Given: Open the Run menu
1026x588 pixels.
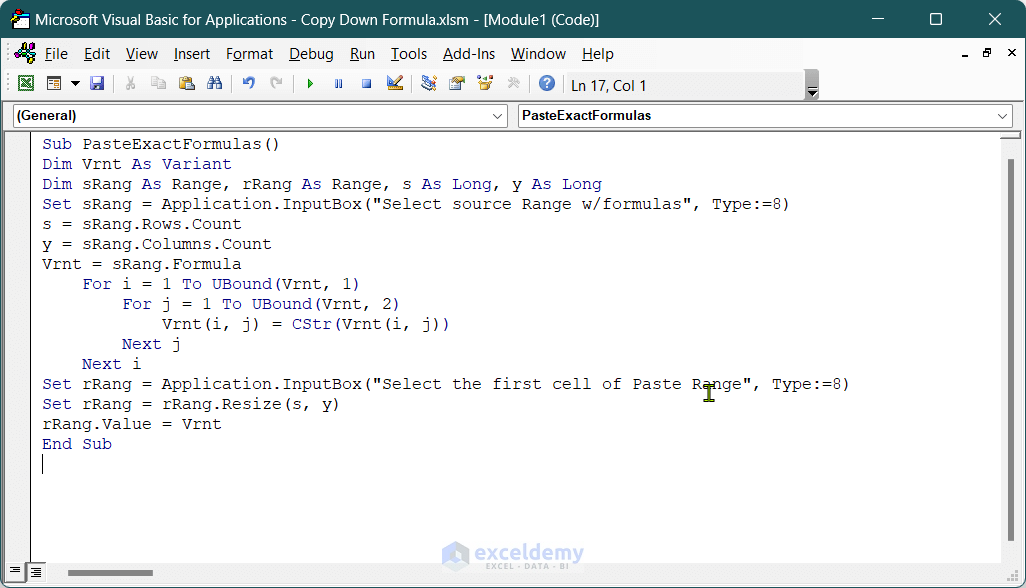Looking at the screenshot, I should (363, 54).
